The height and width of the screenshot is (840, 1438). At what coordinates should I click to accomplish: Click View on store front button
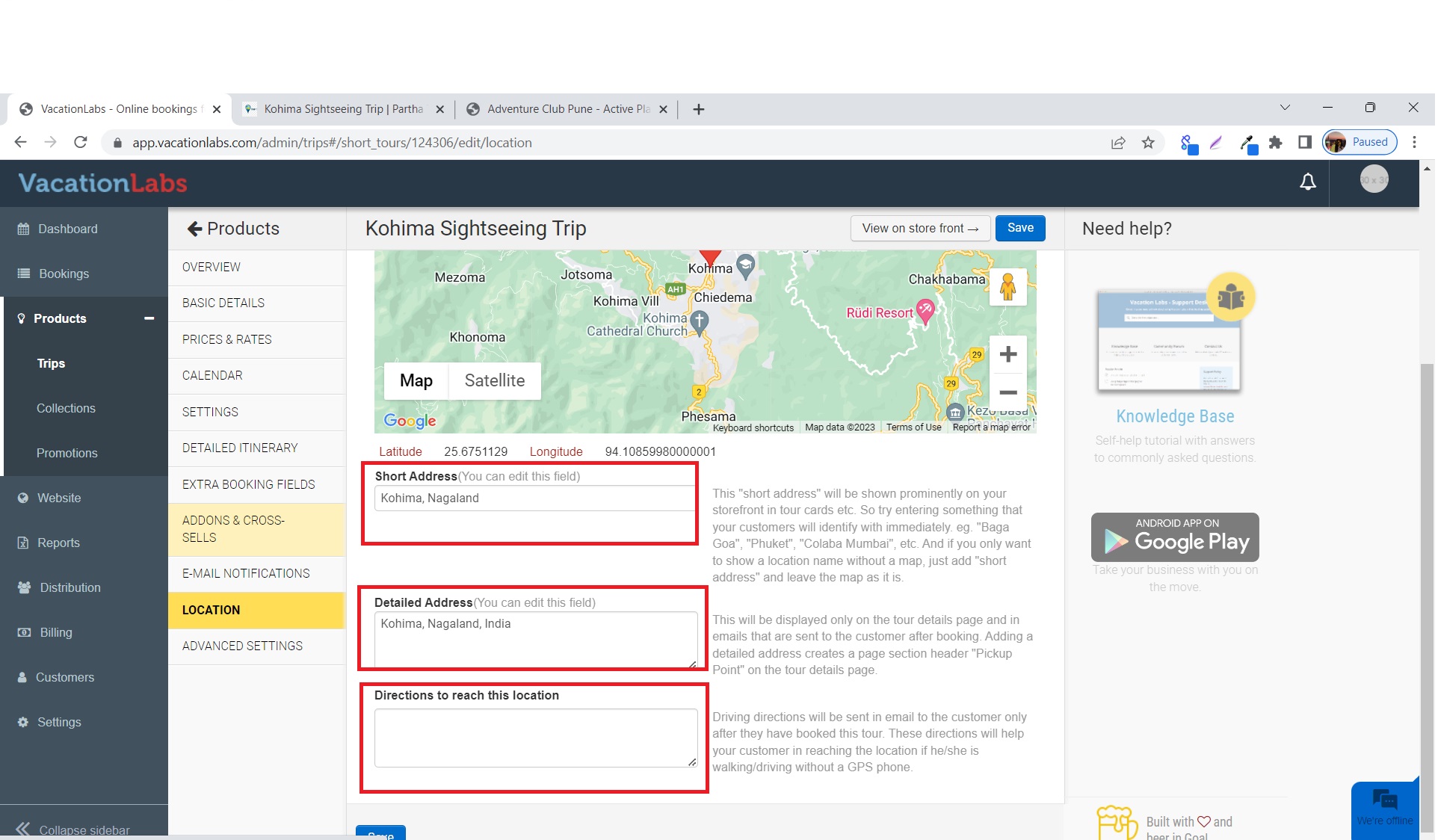tap(922, 228)
